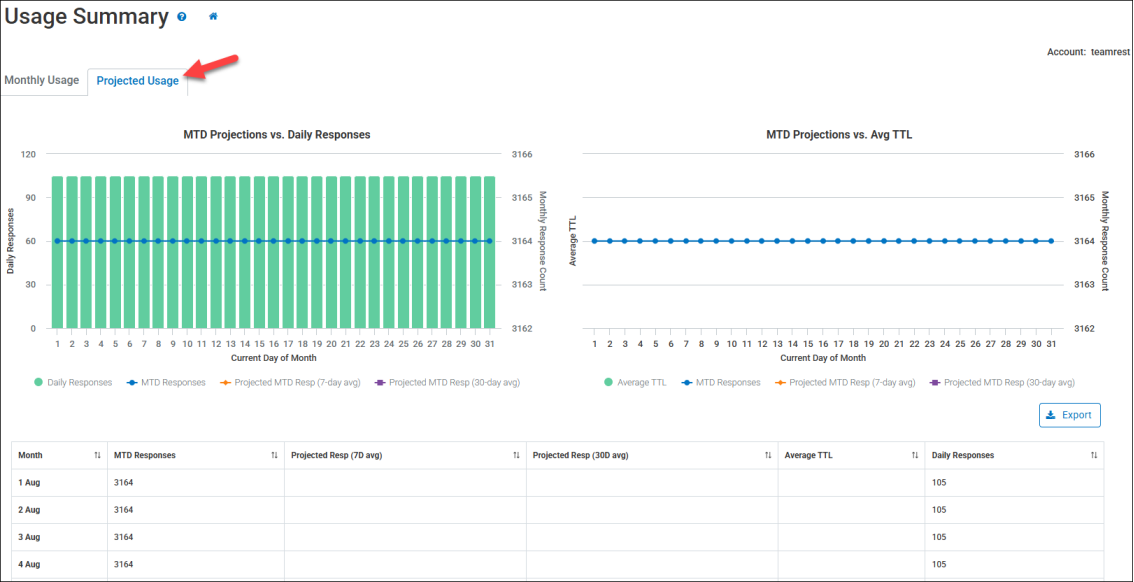
Task: Sort by Month column sort arrows
Action: click(97, 455)
